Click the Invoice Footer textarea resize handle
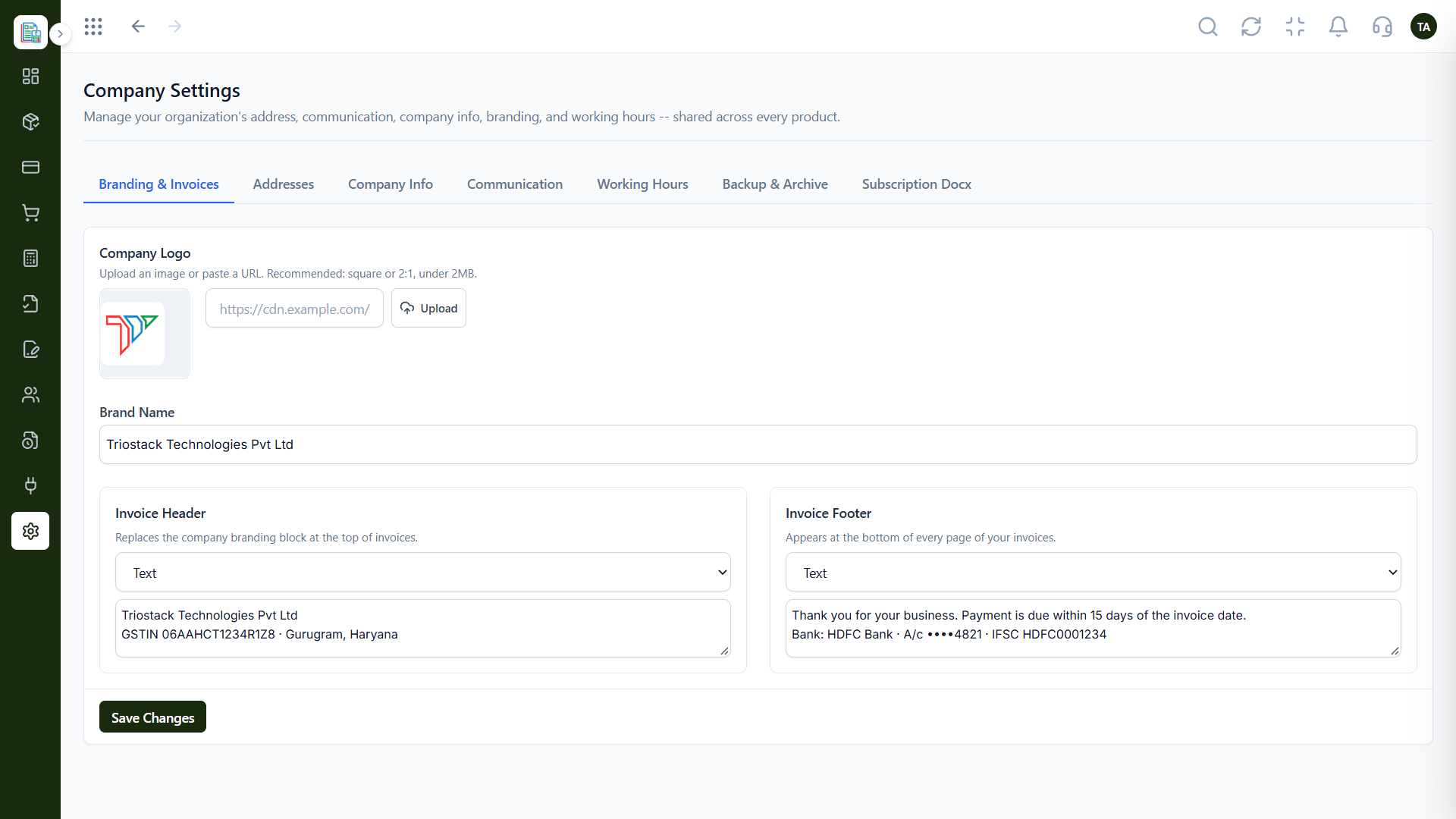 [1395, 651]
